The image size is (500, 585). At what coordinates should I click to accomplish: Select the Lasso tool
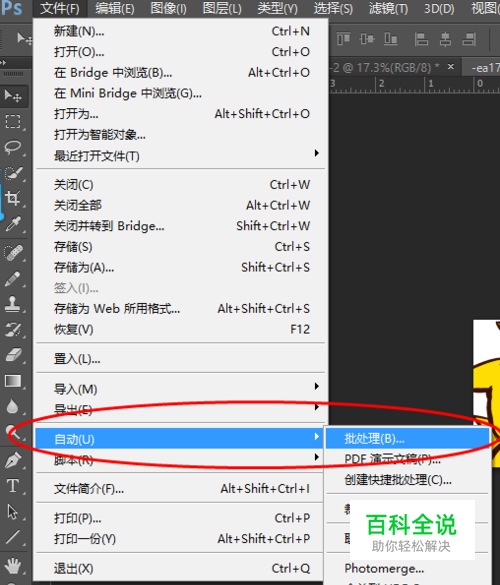click(x=13, y=147)
